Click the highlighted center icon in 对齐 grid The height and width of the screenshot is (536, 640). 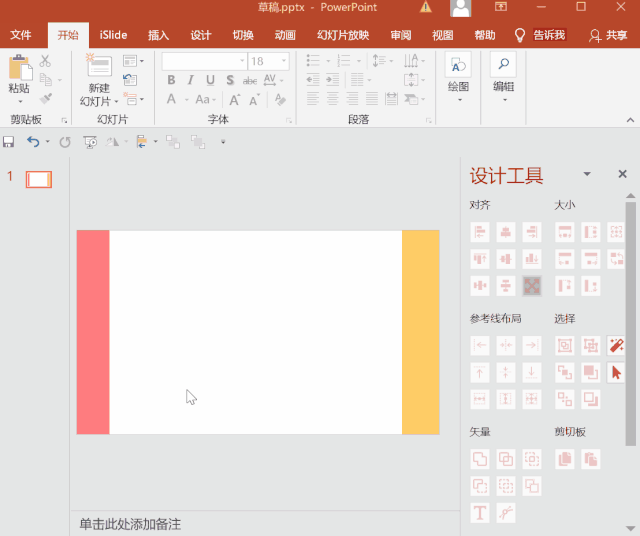(532, 286)
